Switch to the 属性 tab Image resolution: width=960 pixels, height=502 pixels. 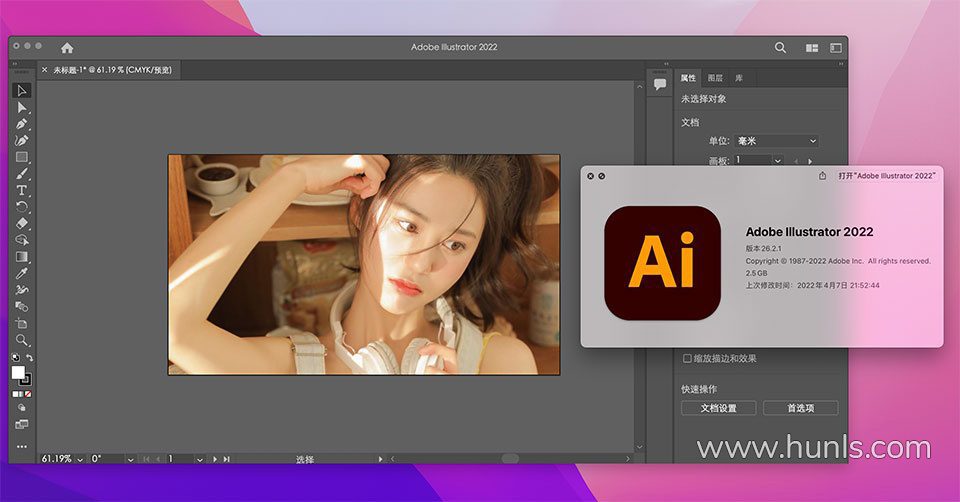688,78
